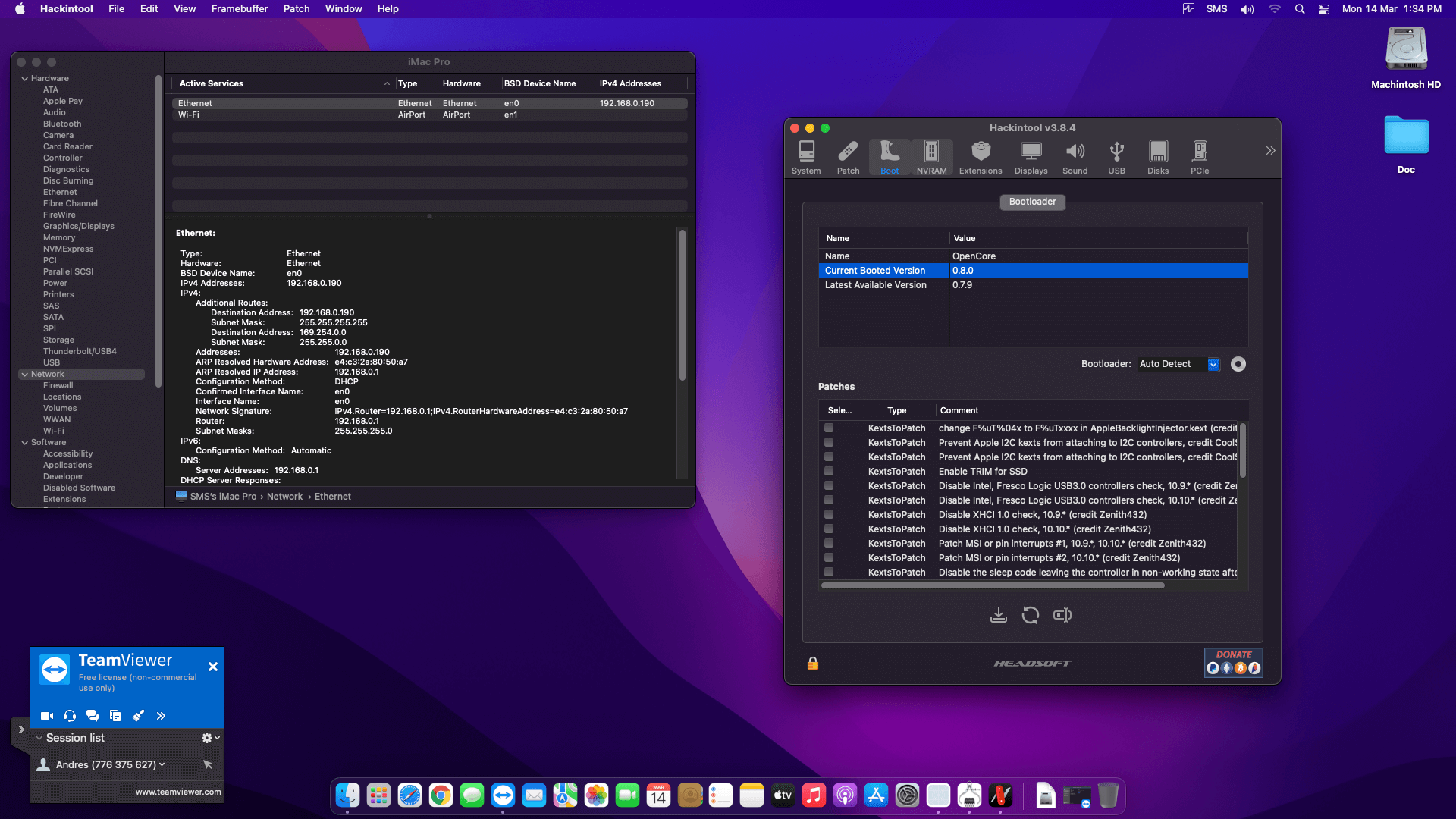This screenshot has width=1456, height=819.
Task: Select Firewall under Network
Action: tap(58, 385)
